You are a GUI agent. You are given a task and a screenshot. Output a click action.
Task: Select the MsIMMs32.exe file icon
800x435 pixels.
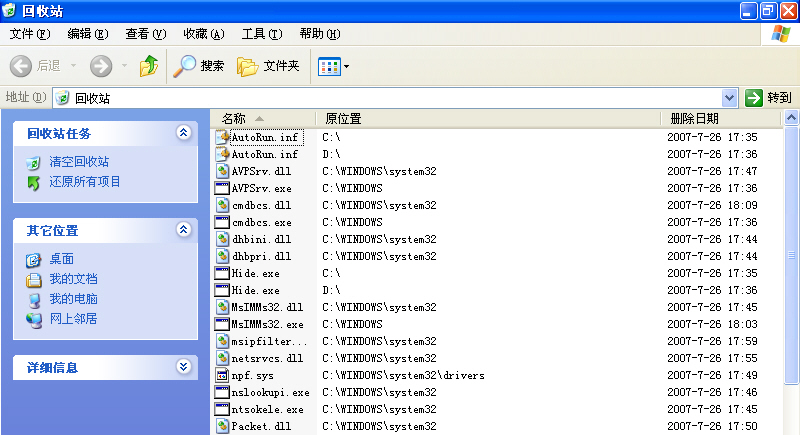(222, 324)
